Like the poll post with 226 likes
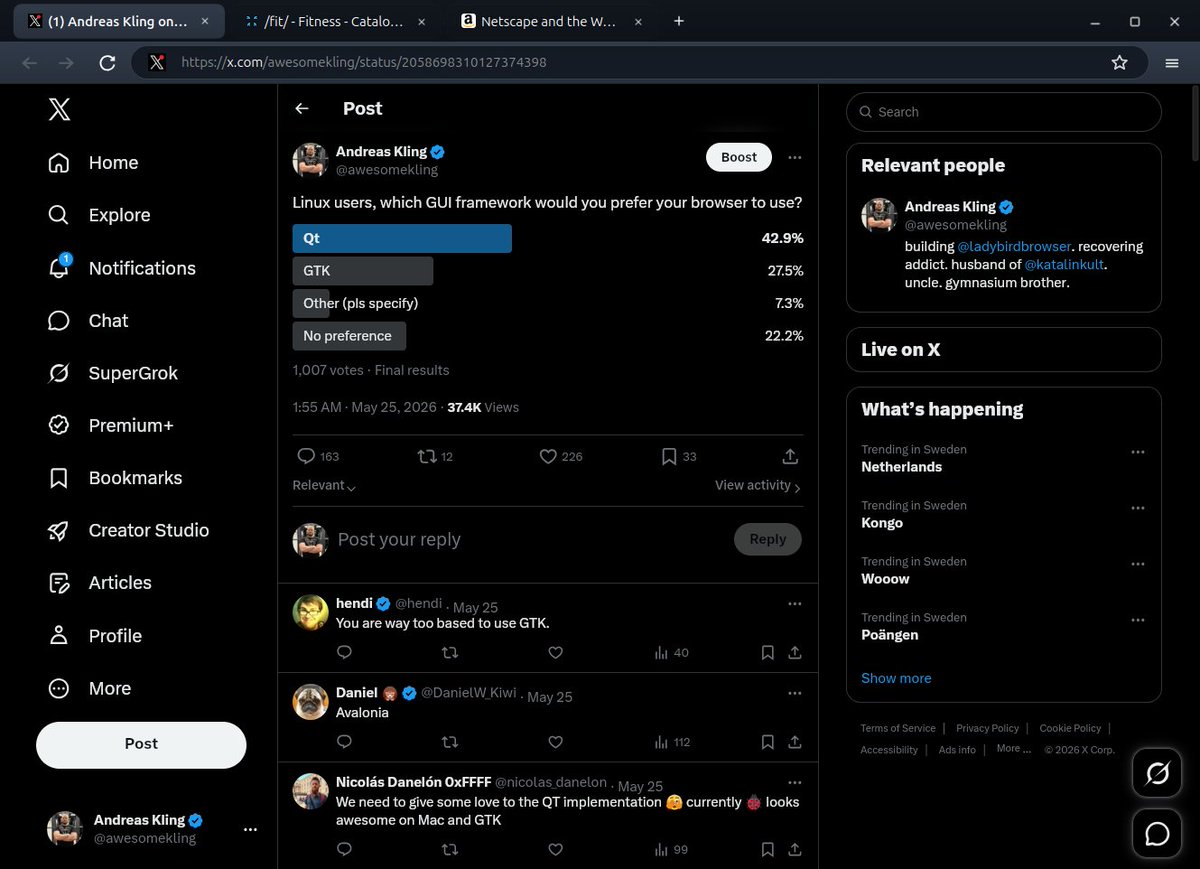1200x869 pixels. point(560,456)
